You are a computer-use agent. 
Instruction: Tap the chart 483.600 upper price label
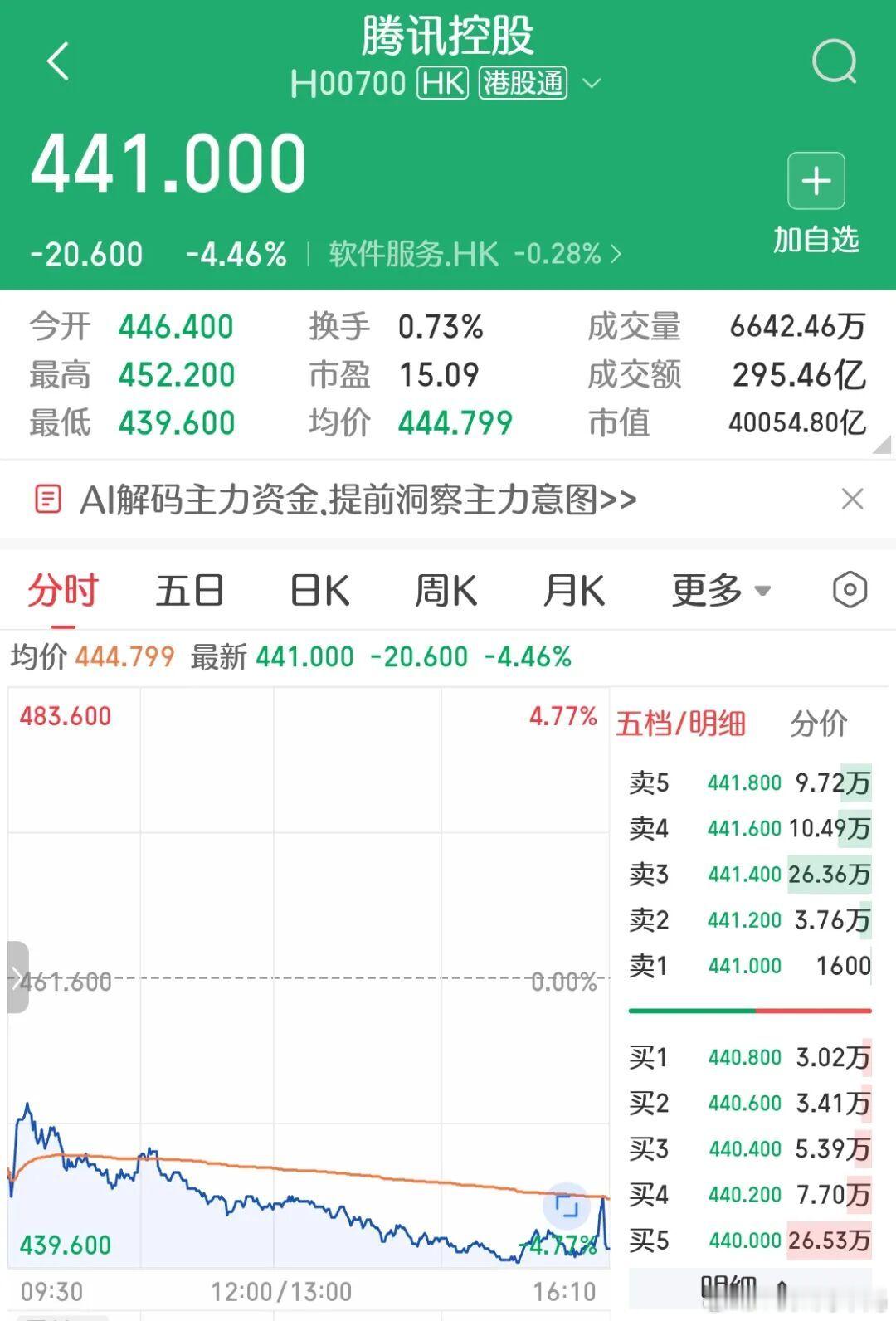pos(66,715)
